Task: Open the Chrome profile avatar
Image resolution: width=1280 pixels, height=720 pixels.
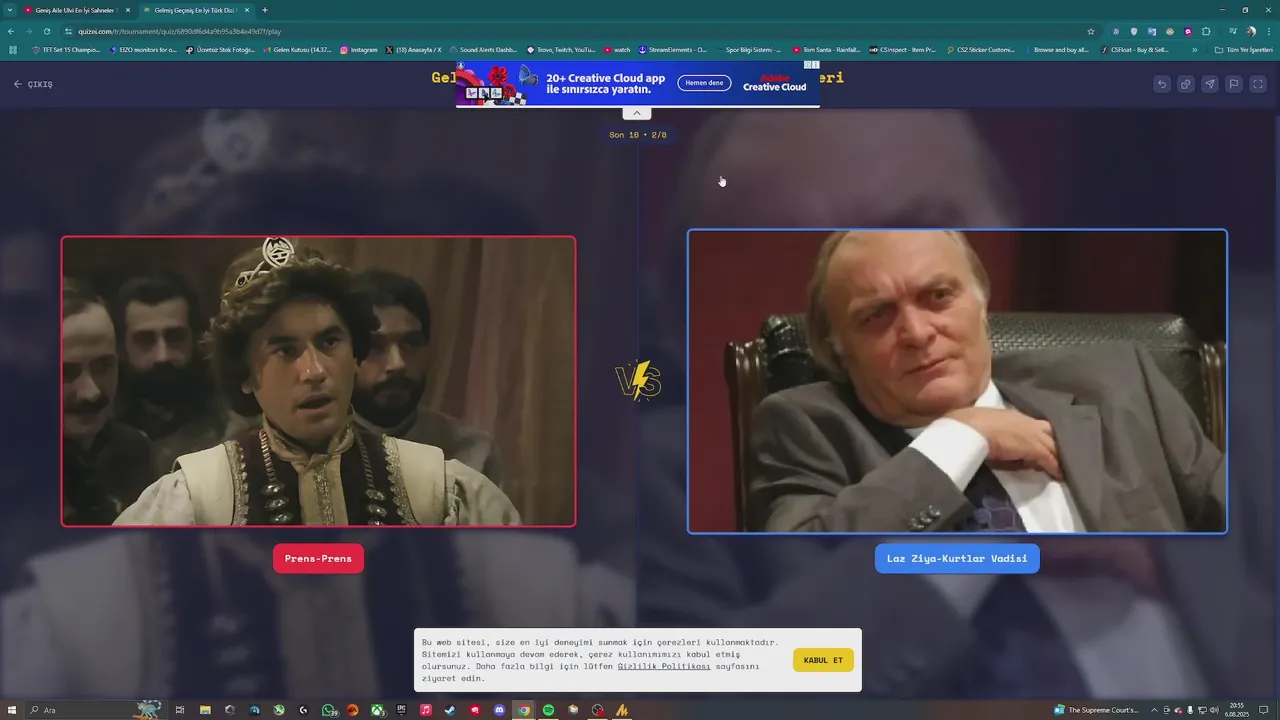Action: coord(1251,31)
